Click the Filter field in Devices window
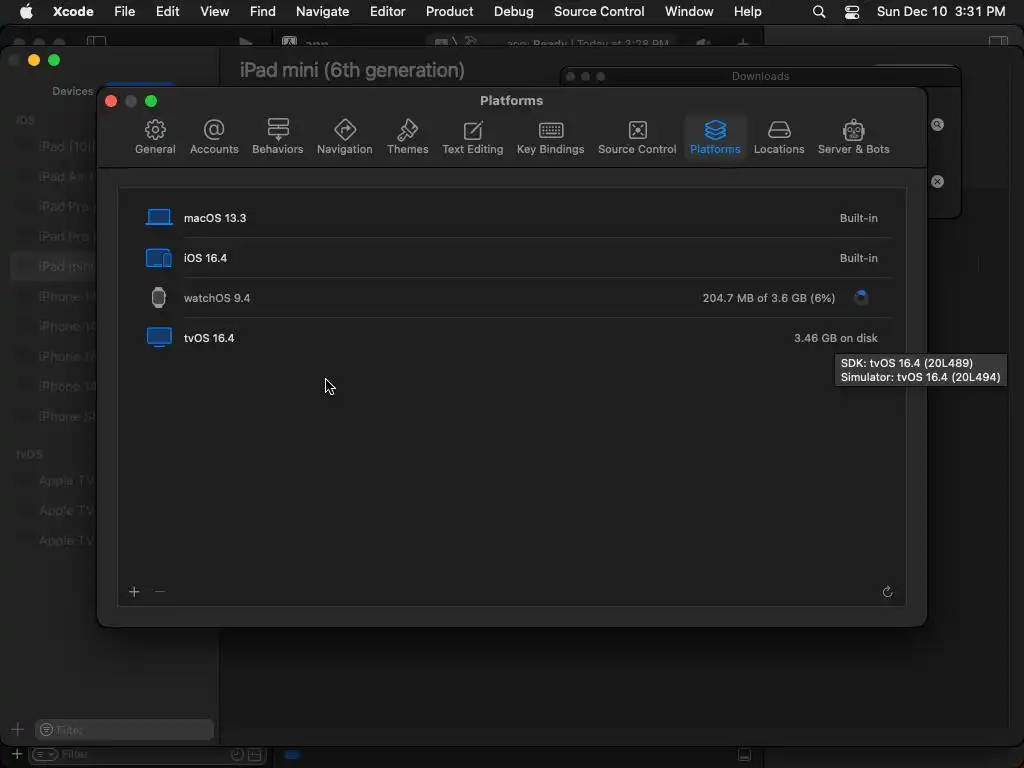 (124, 729)
